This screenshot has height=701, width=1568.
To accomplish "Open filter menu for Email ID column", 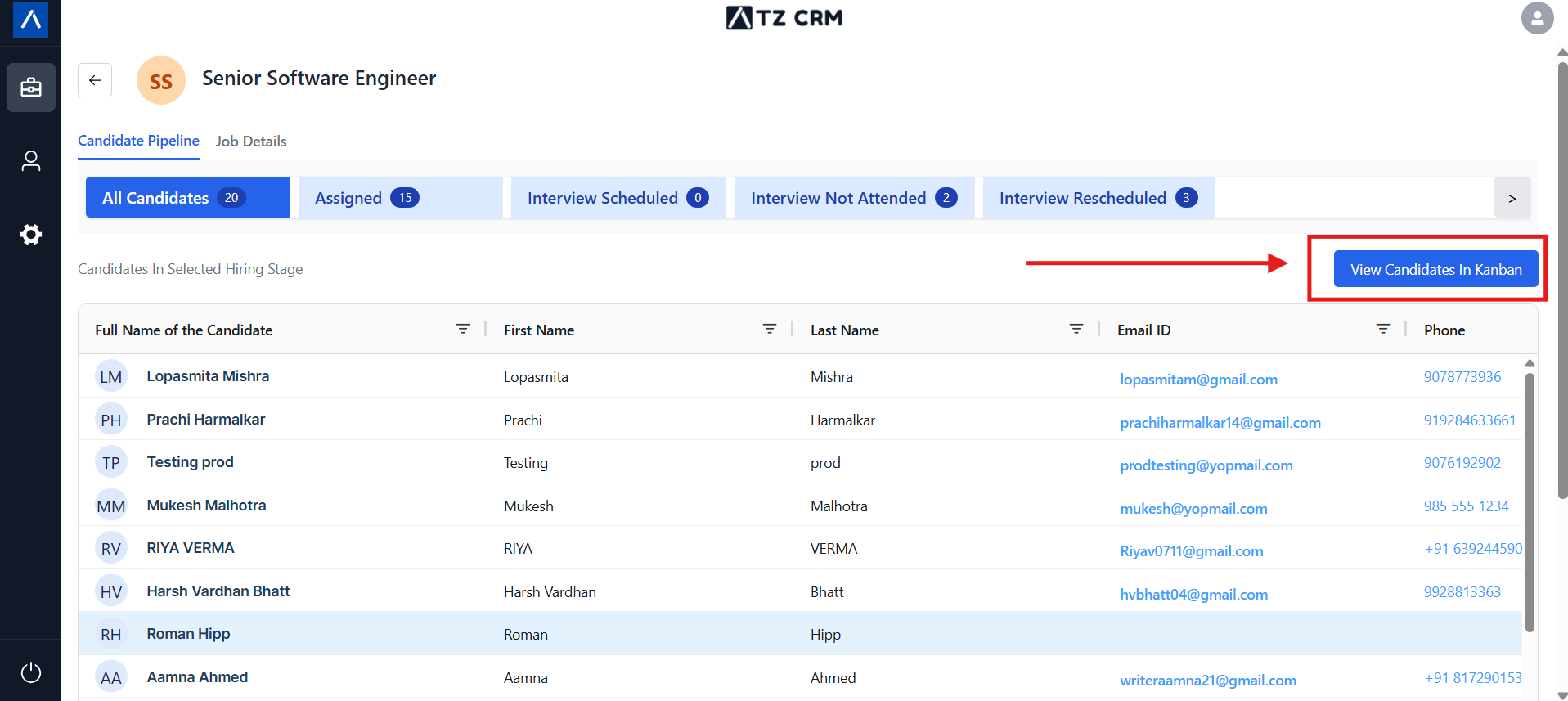I will 1383,329.
